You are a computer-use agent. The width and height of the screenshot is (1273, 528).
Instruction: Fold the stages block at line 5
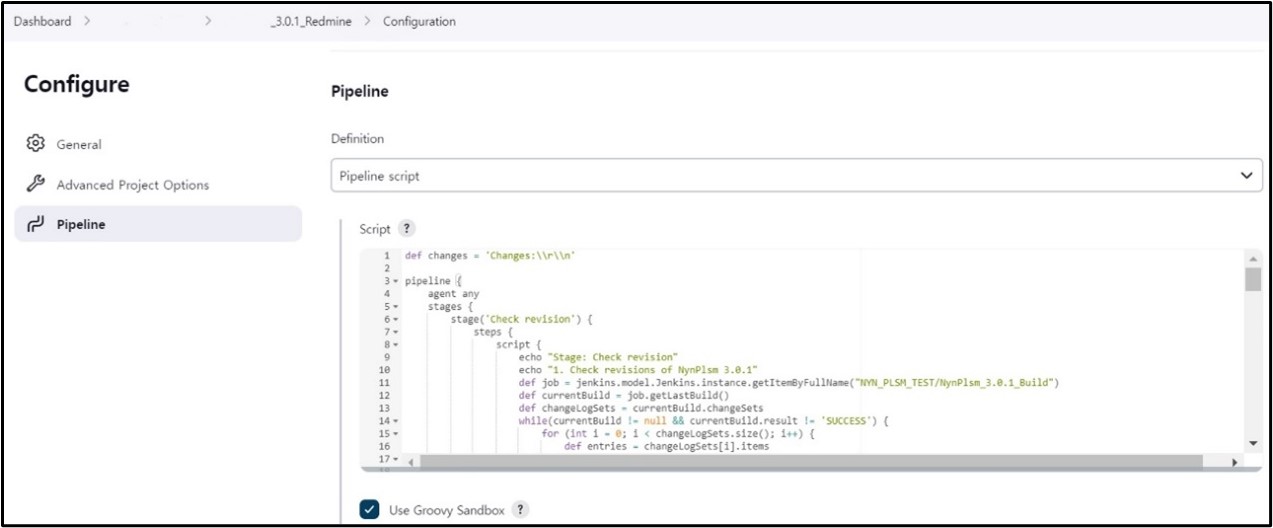pyautogui.click(x=396, y=307)
